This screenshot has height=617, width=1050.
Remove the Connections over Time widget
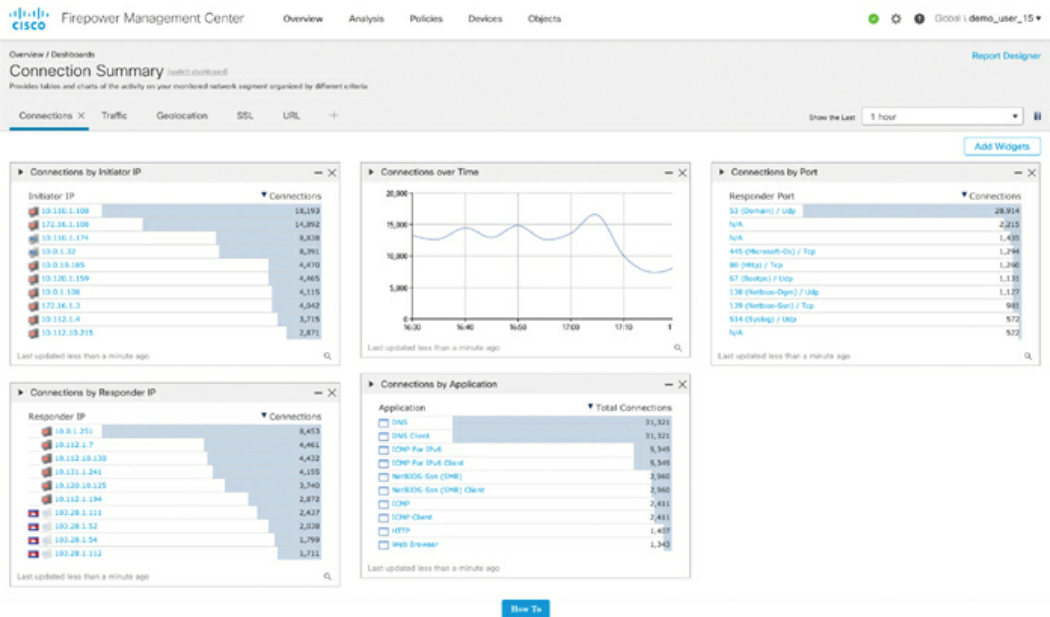pos(682,173)
